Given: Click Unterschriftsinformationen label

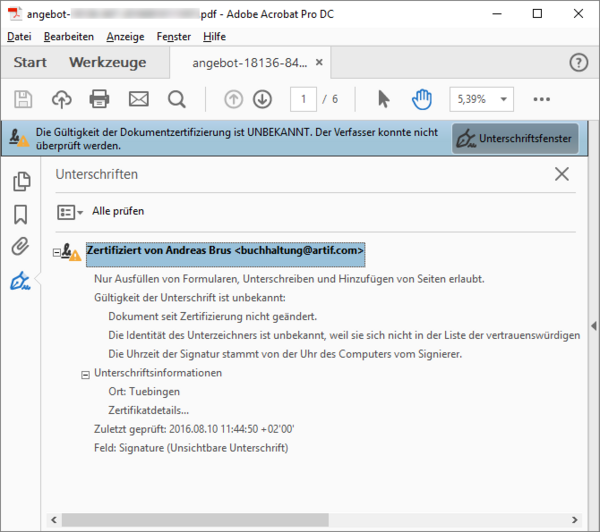Looking at the screenshot, I should [x=158, y=373].
